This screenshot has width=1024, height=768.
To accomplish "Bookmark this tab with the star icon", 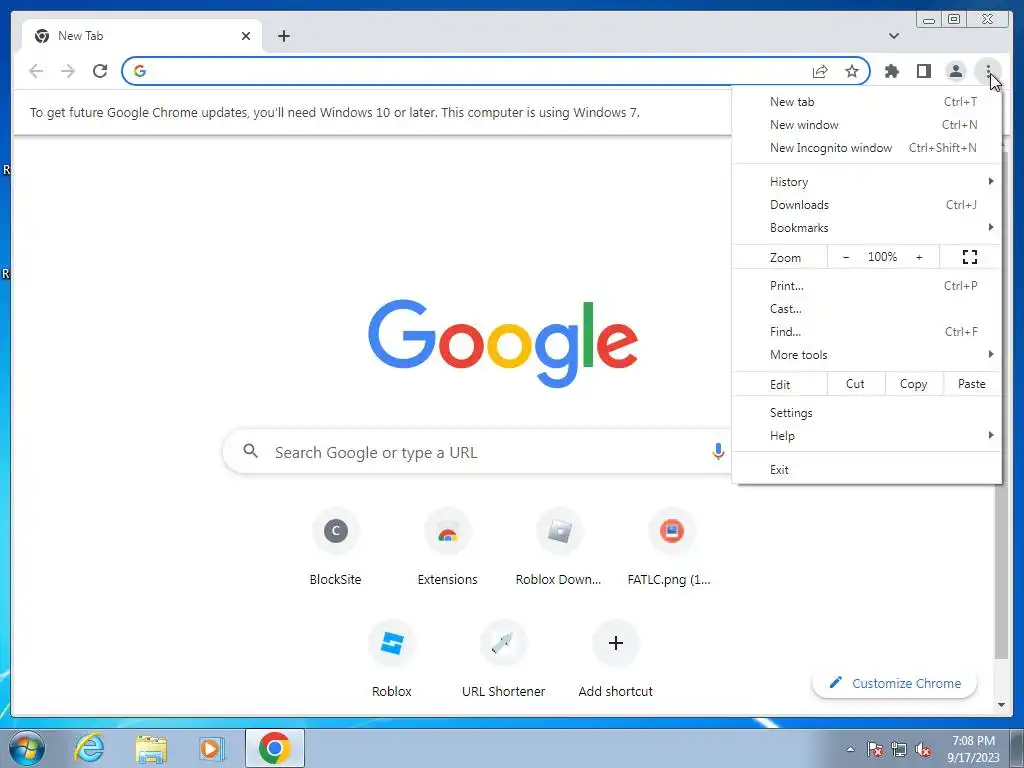I will point(852,71).
